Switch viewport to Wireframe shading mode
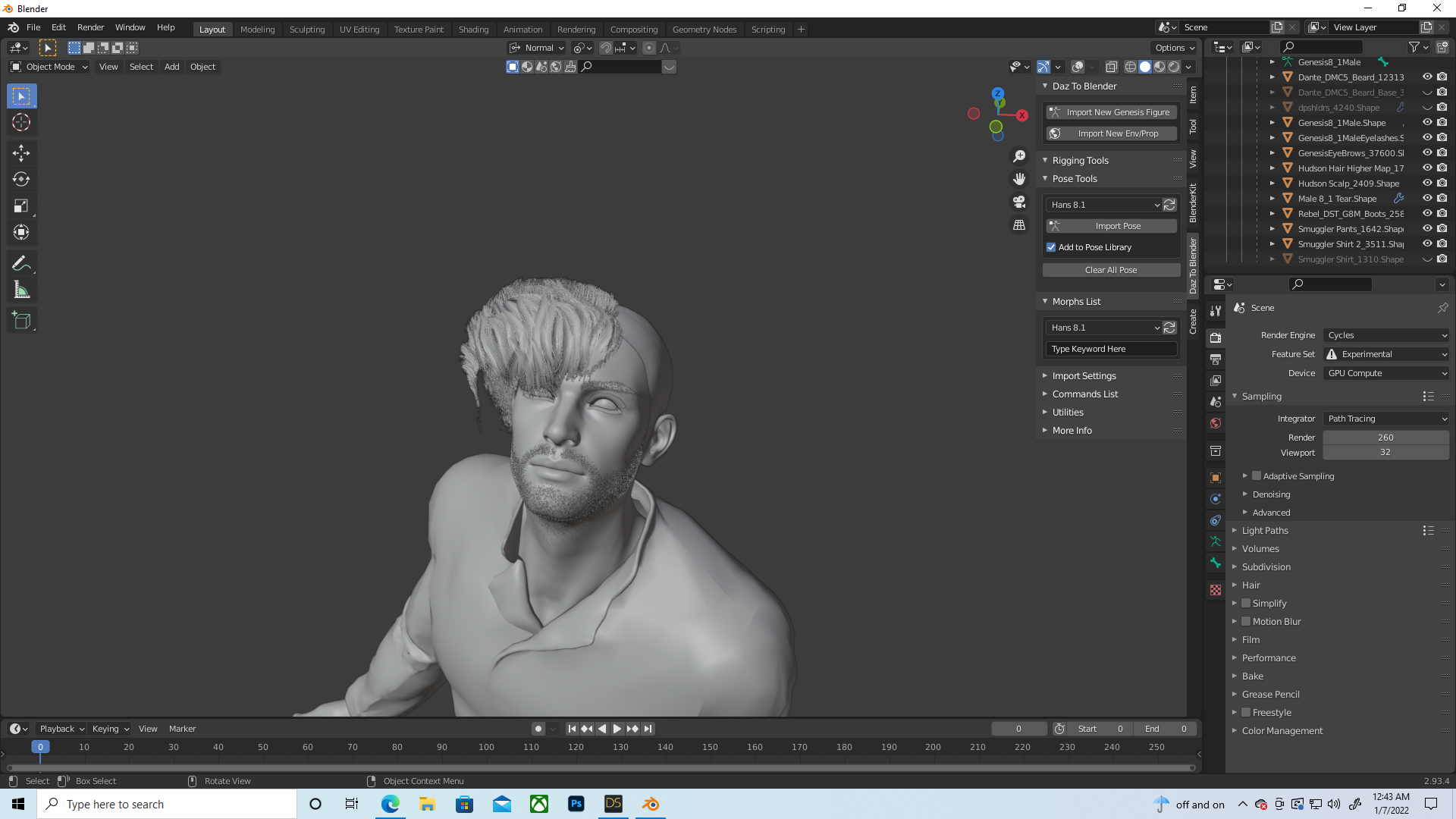1456x819 pixels. click(x=1130, y=67)
